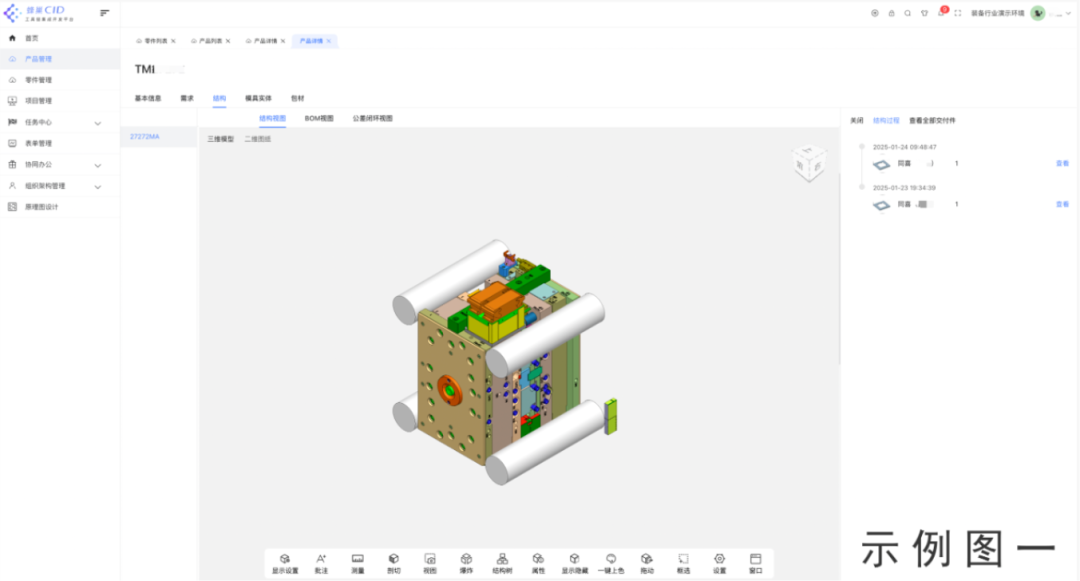Close the 产品列表 page tab

[x=228, y=41]
